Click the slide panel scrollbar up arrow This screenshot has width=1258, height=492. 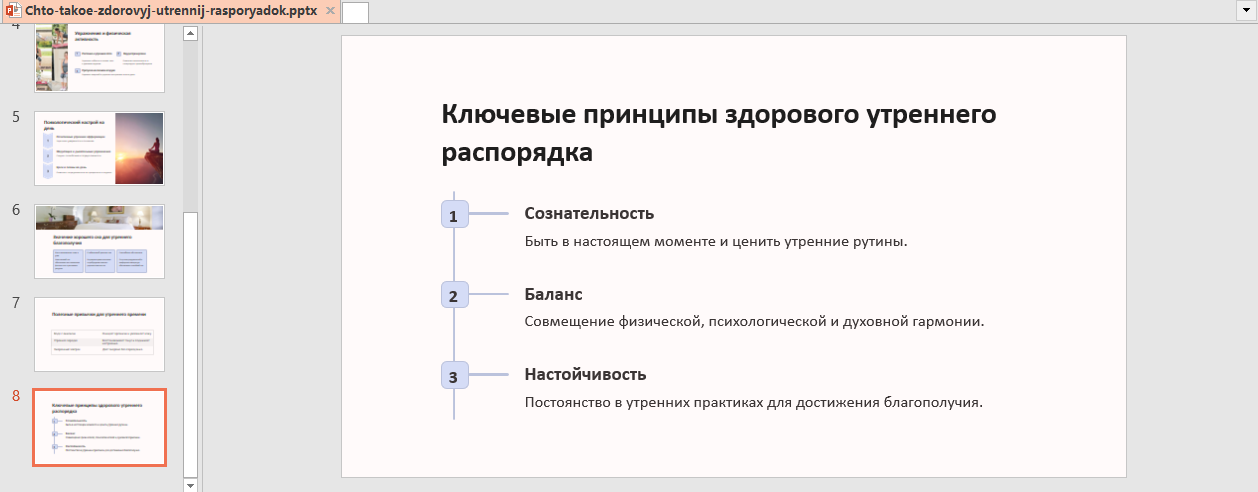(191, 33)
